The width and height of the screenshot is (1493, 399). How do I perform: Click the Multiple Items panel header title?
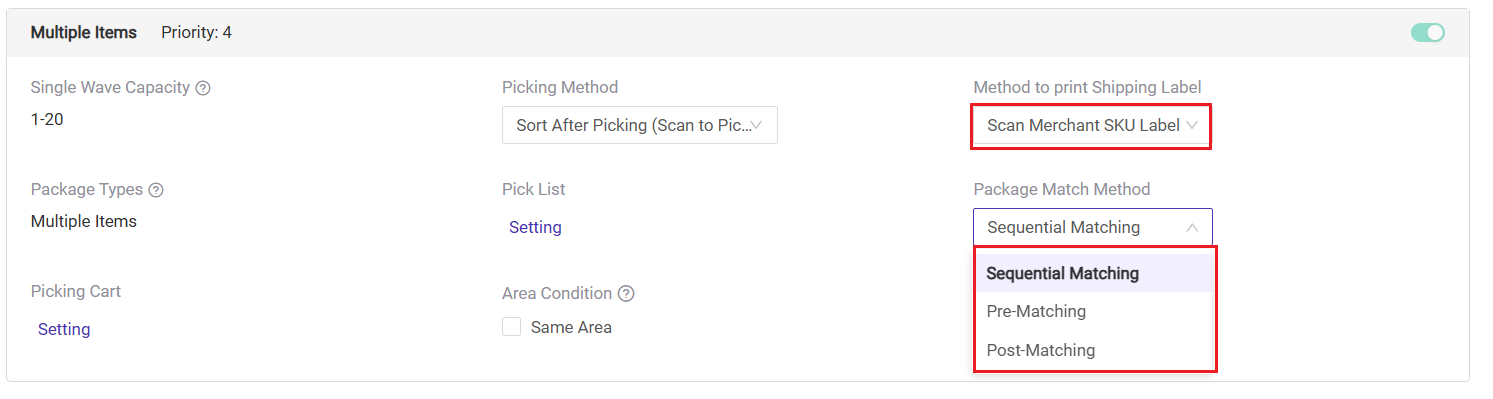[84, 33]
